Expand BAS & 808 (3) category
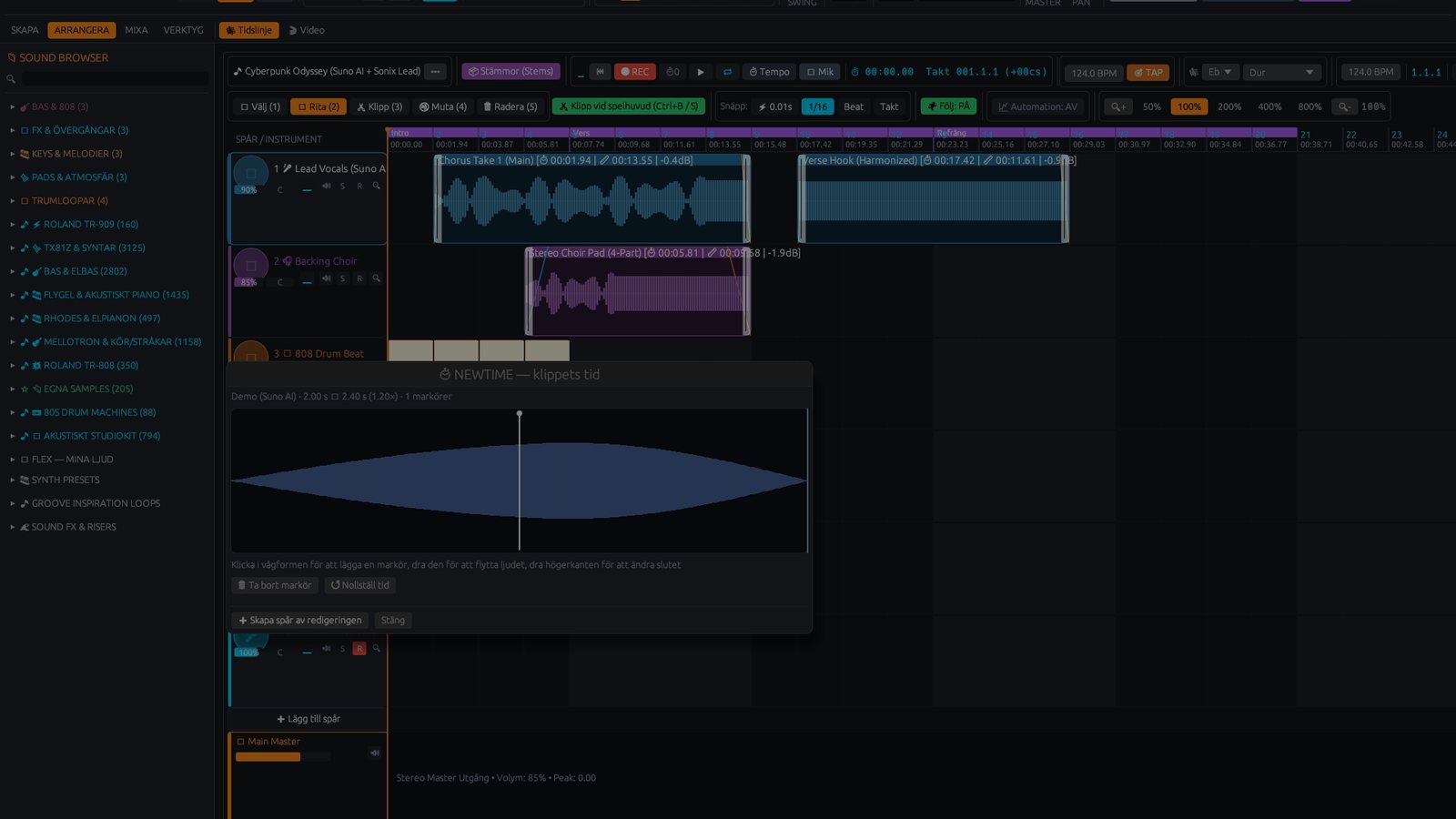 click(60, 106)
